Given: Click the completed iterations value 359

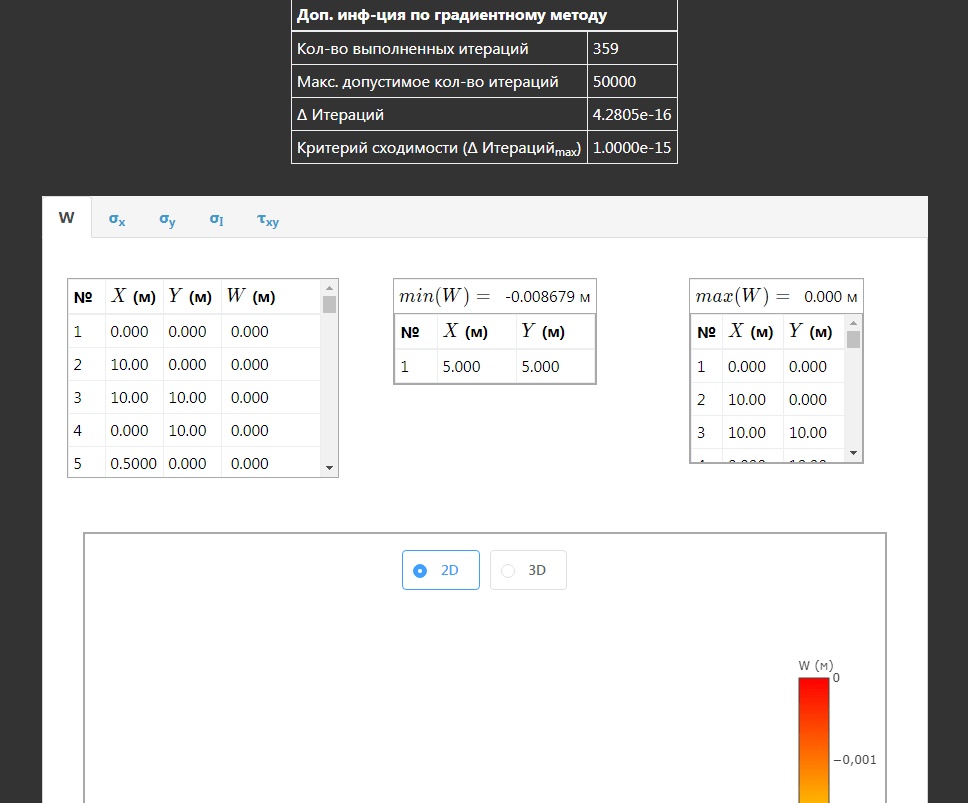Looking at the screenshot, I should [x=631, y=48].
